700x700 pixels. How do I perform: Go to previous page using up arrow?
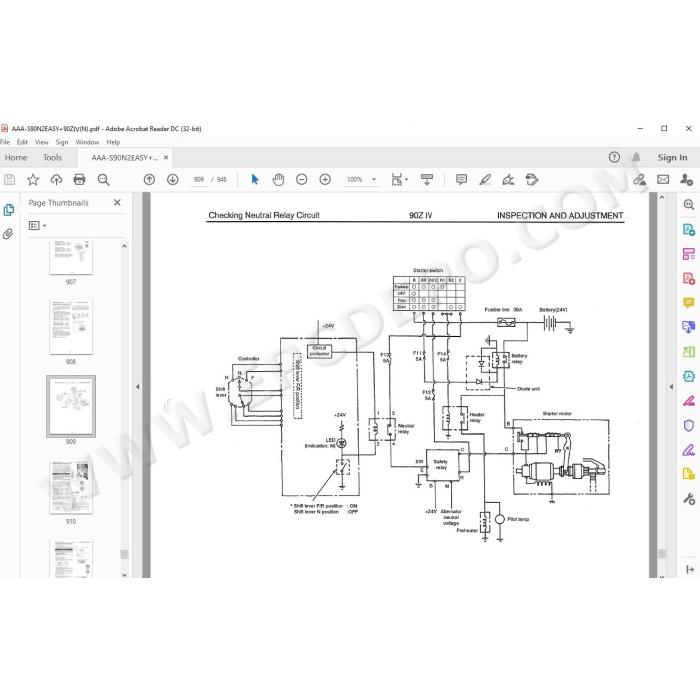coord(150,179)
